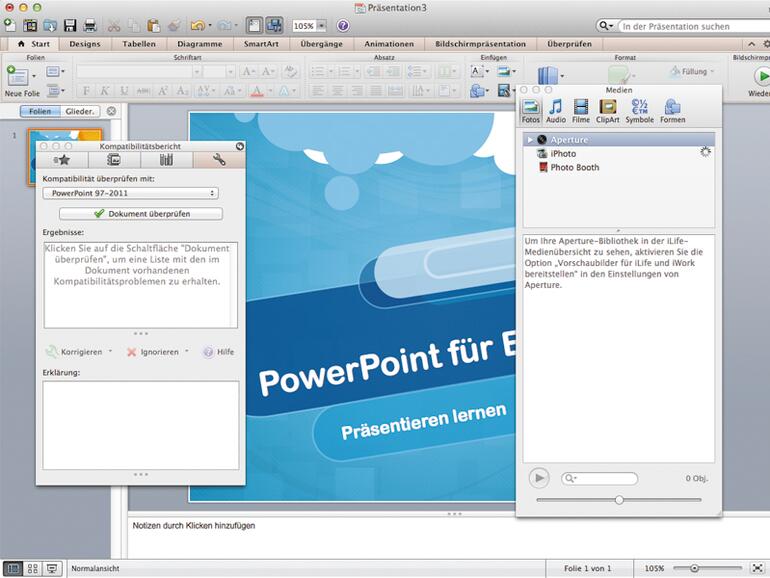Print the presentation using printer icon
This screenshot has height=578, width=770.
click(89, 26)
